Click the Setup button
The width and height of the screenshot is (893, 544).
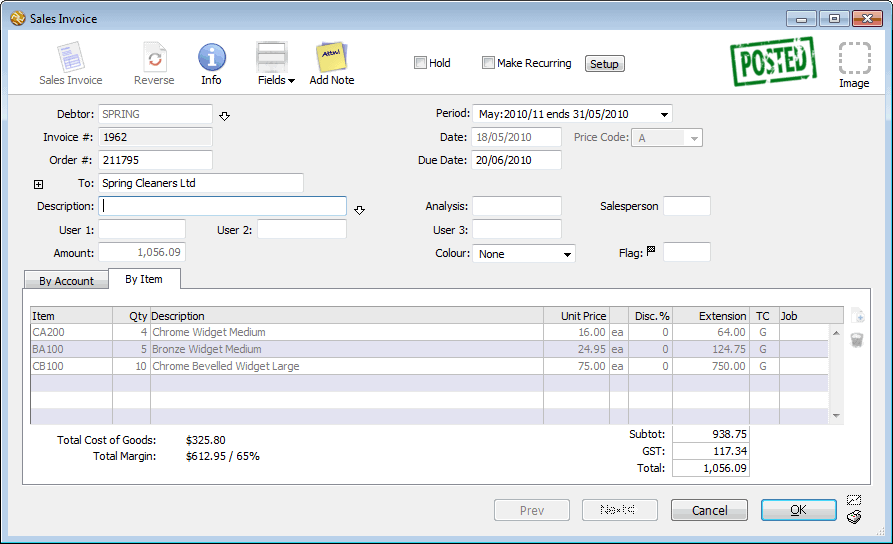pos(604,64)
